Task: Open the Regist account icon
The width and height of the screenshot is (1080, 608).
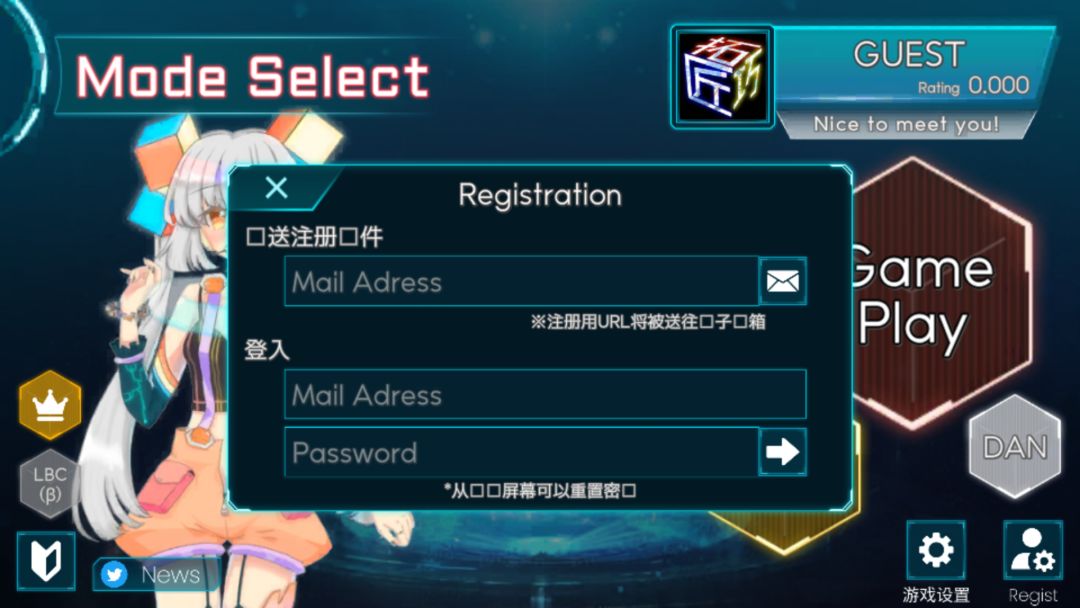Action: (x=1032, y=551)
